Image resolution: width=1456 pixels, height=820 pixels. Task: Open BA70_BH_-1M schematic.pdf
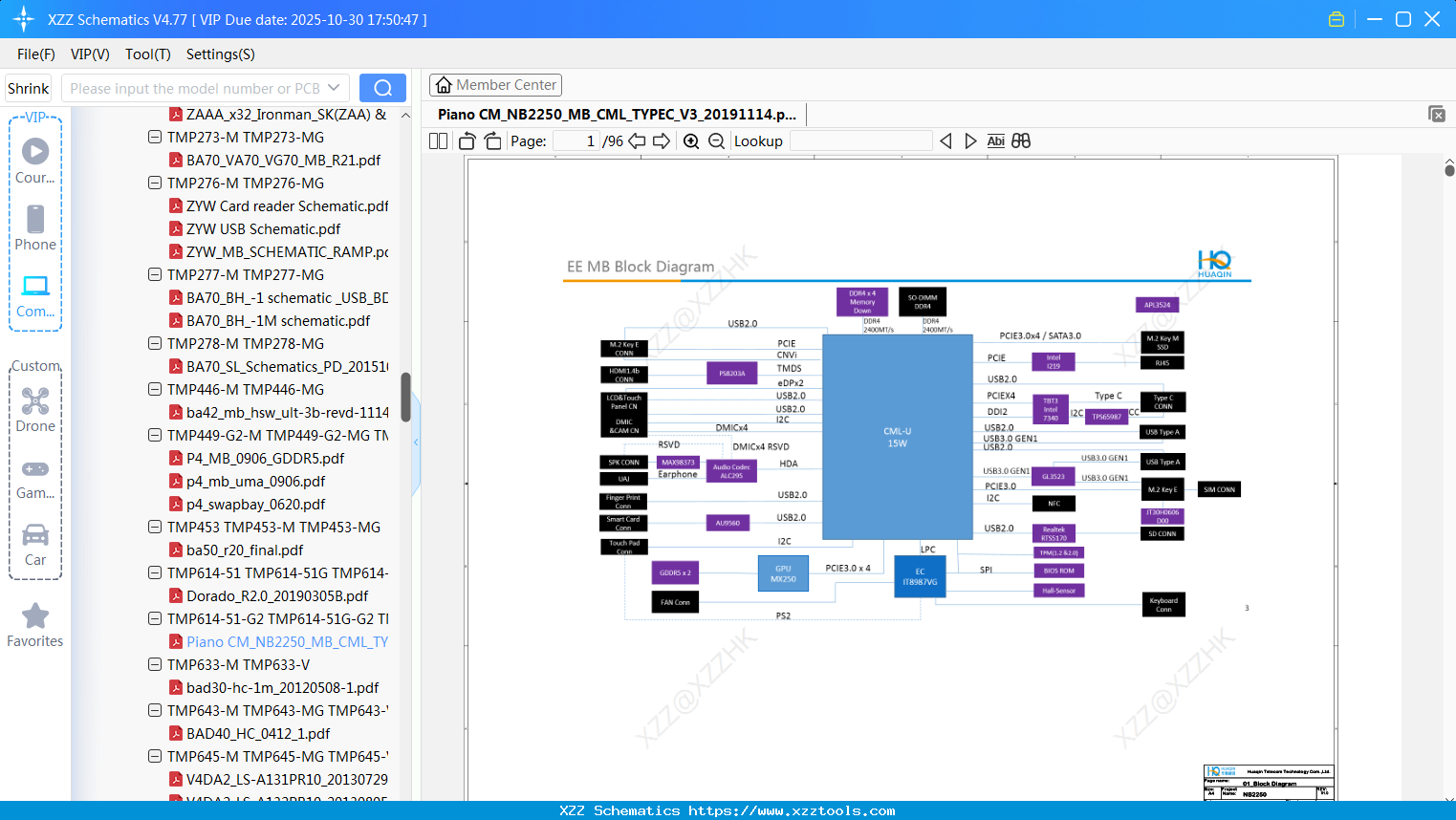(278, 321)
